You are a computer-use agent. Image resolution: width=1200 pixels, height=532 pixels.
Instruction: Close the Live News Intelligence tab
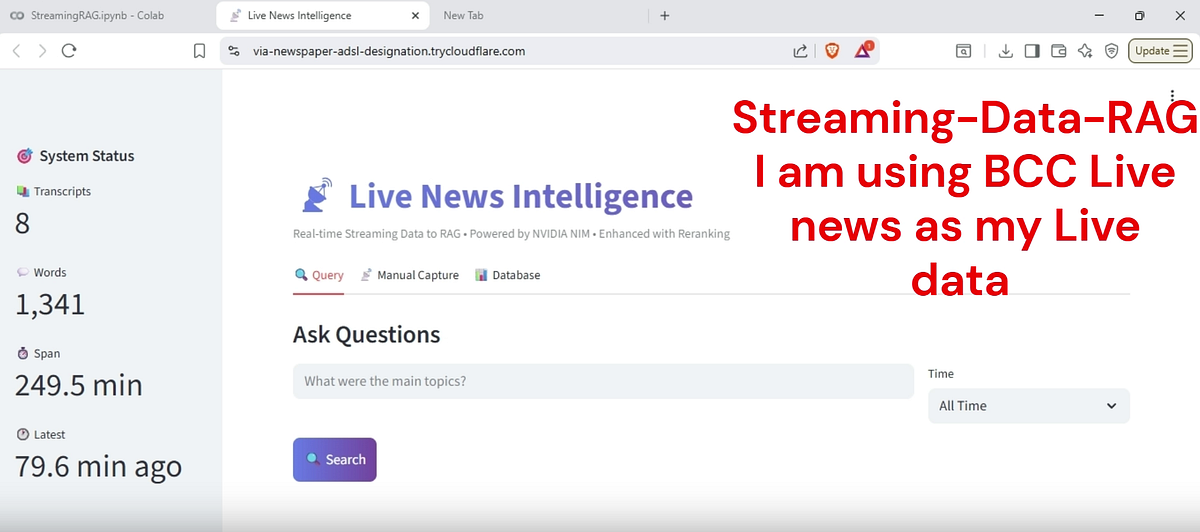[413, 15]
